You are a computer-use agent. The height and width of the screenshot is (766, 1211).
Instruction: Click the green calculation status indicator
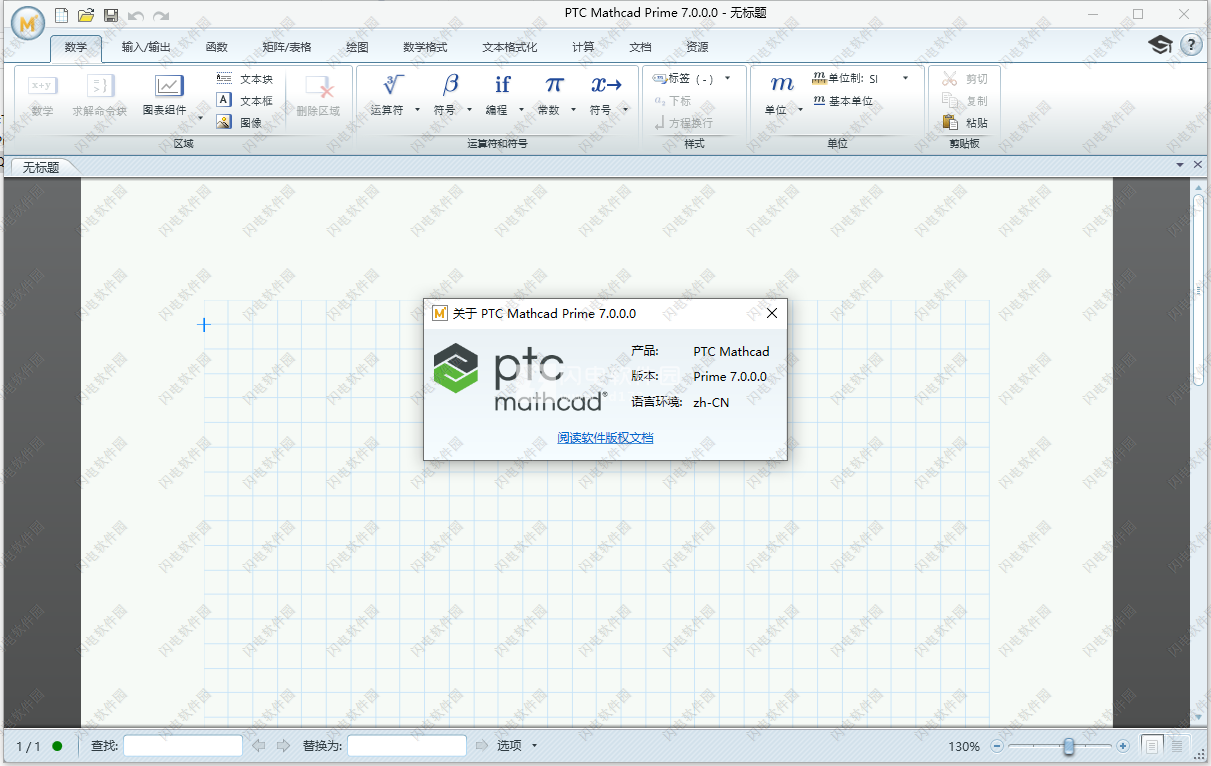(x=57, y=746)
